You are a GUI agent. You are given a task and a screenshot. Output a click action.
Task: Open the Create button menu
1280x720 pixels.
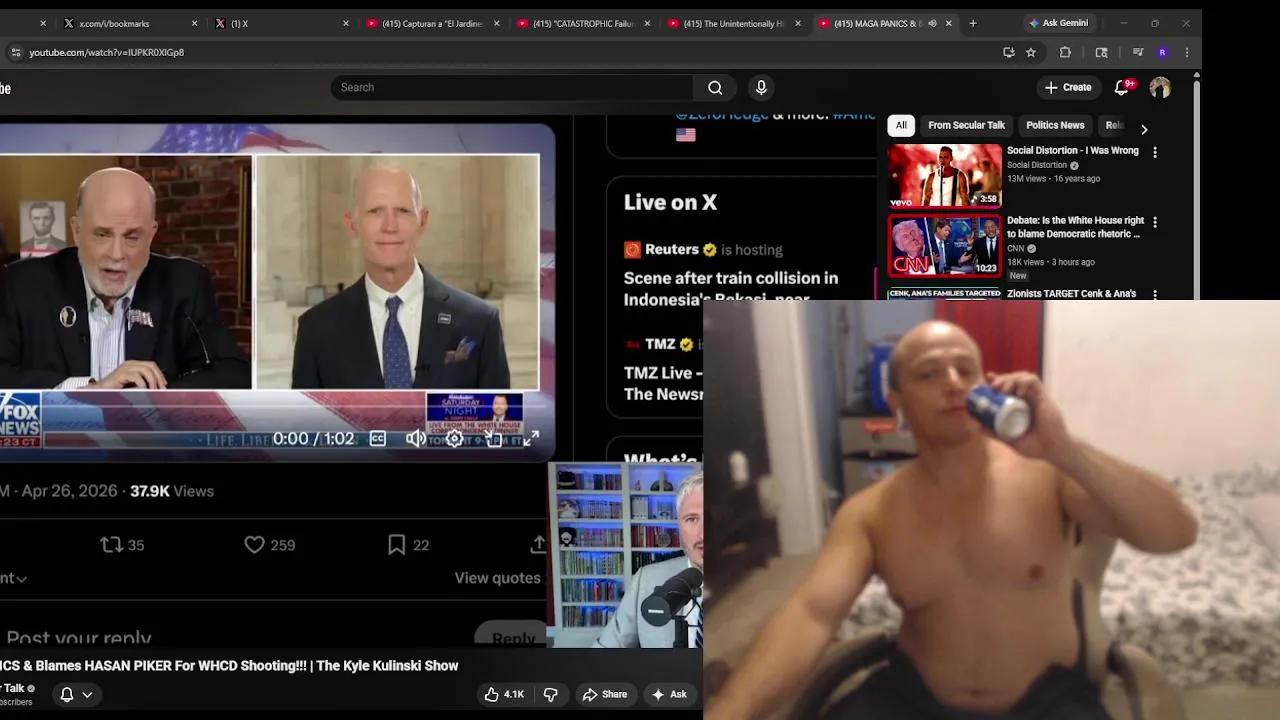coord(1068,88)
